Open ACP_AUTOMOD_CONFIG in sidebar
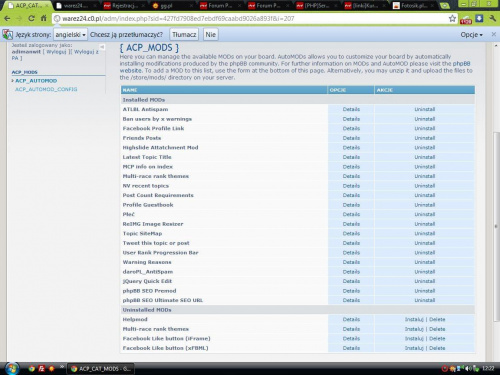The width and height of the screenshot is (500, 375). point(46,89)
